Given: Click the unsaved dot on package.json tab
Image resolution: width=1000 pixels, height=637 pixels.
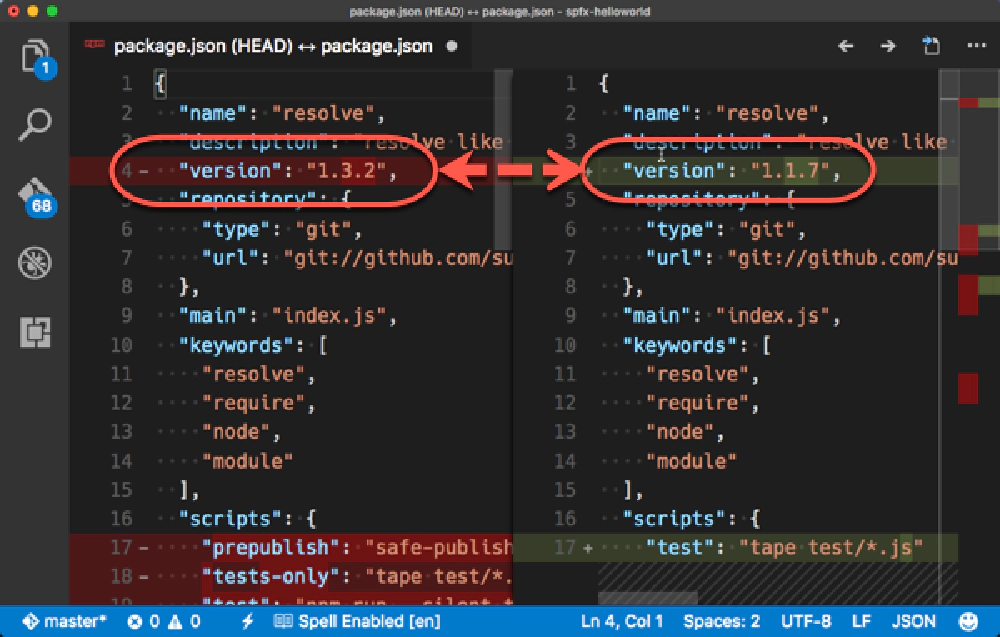Looking at the screenshot, I should point(452,46).
